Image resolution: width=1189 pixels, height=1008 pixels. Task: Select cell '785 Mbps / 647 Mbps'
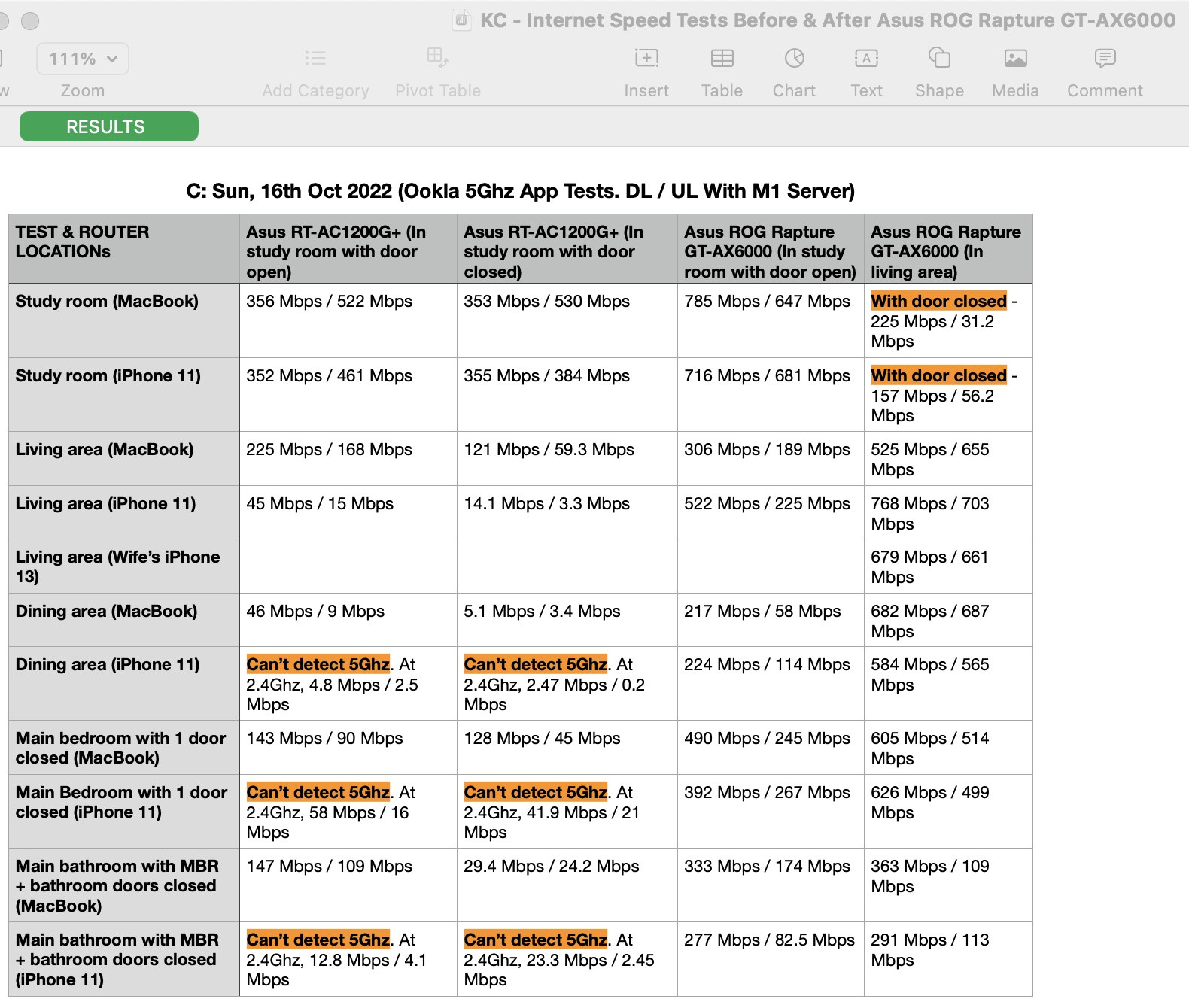click(771, 320)
